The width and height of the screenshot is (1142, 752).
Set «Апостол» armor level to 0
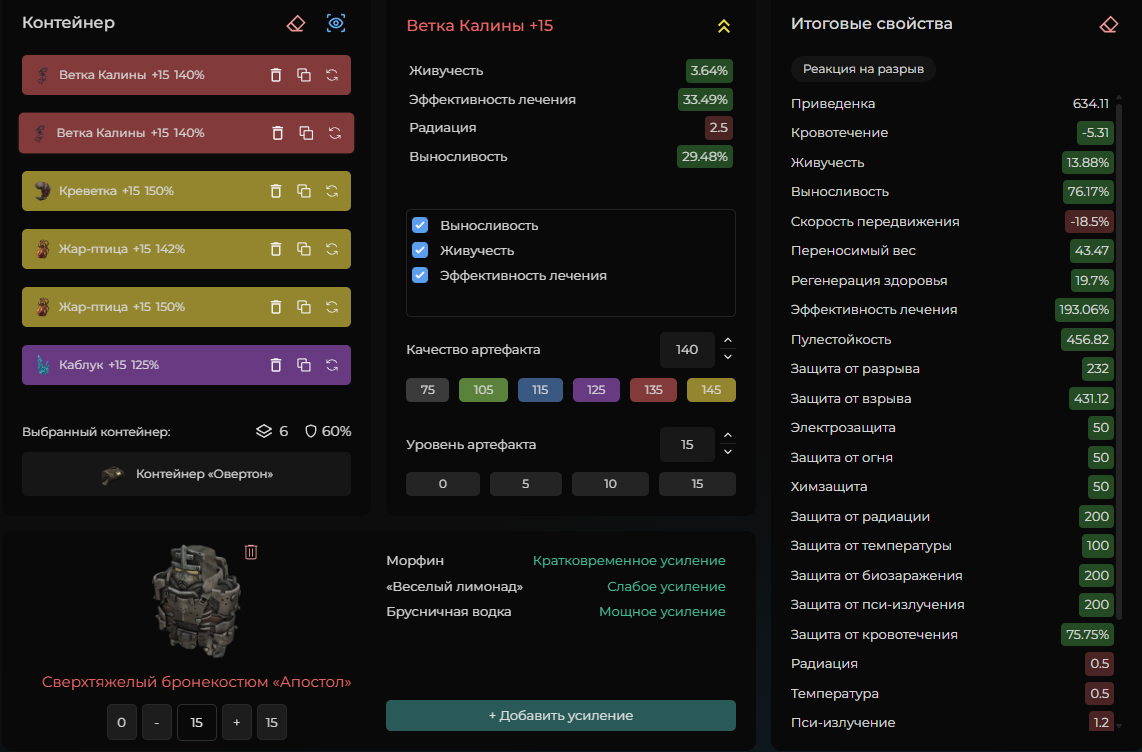pos(122,722)
